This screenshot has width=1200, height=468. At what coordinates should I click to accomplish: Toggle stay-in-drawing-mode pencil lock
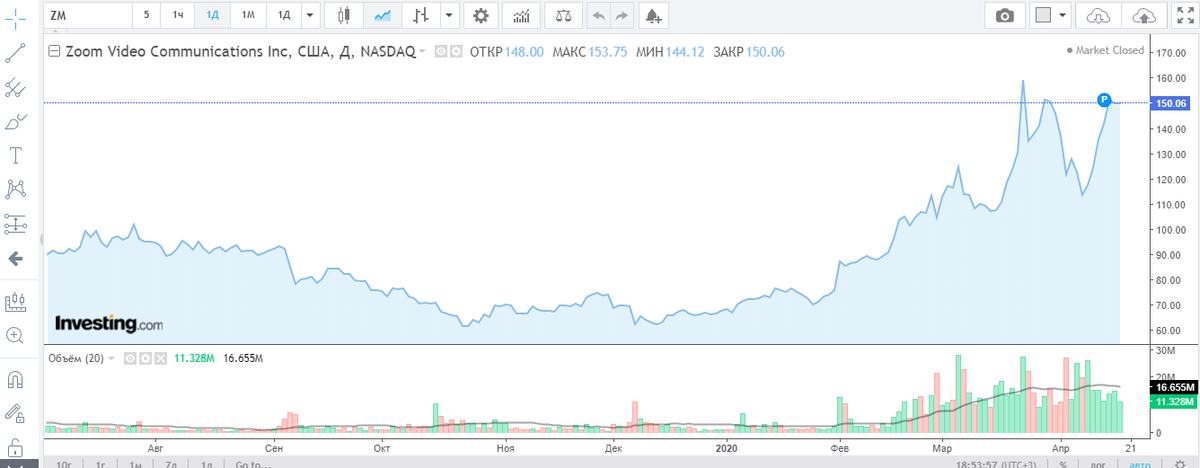tap(15, 412)
